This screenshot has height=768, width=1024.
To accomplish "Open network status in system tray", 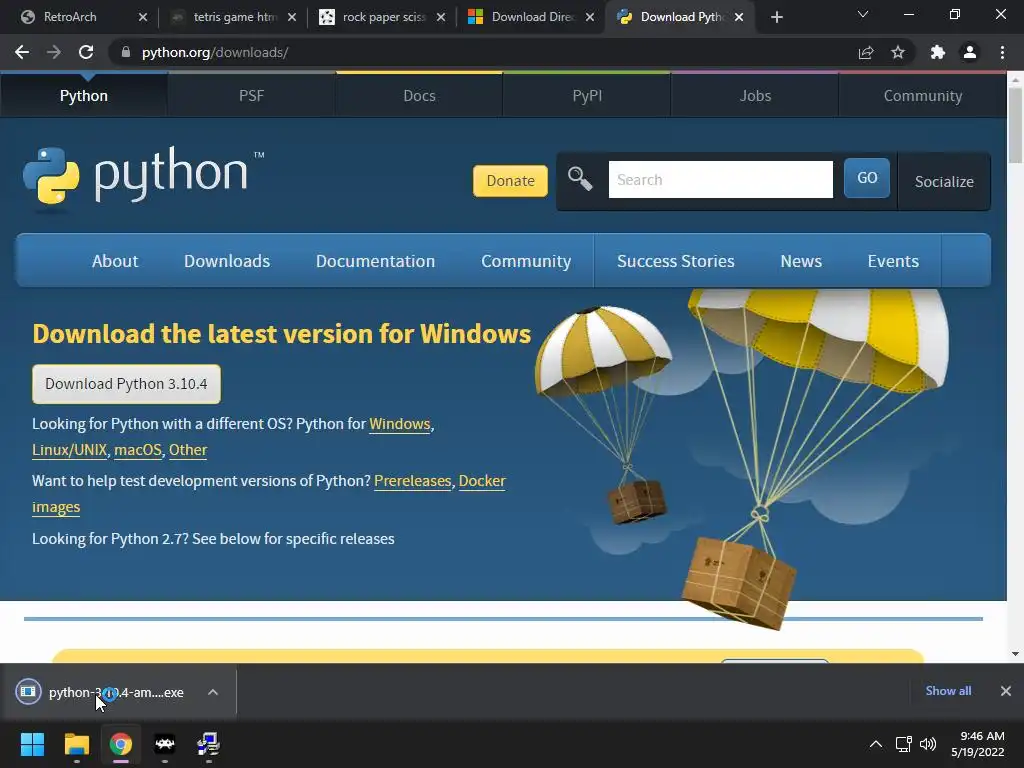I will click(x=903, y=744).
